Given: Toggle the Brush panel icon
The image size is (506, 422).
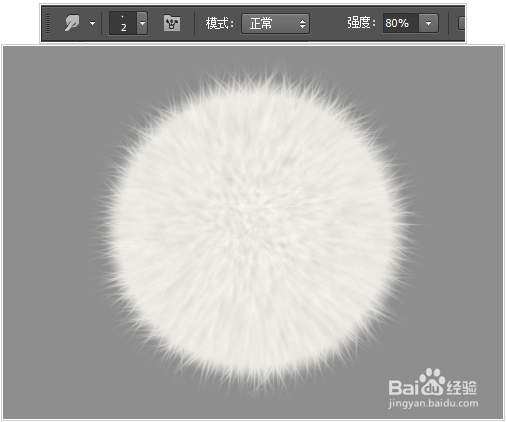Looking at the screenshot, I should [x=172, y=23].
